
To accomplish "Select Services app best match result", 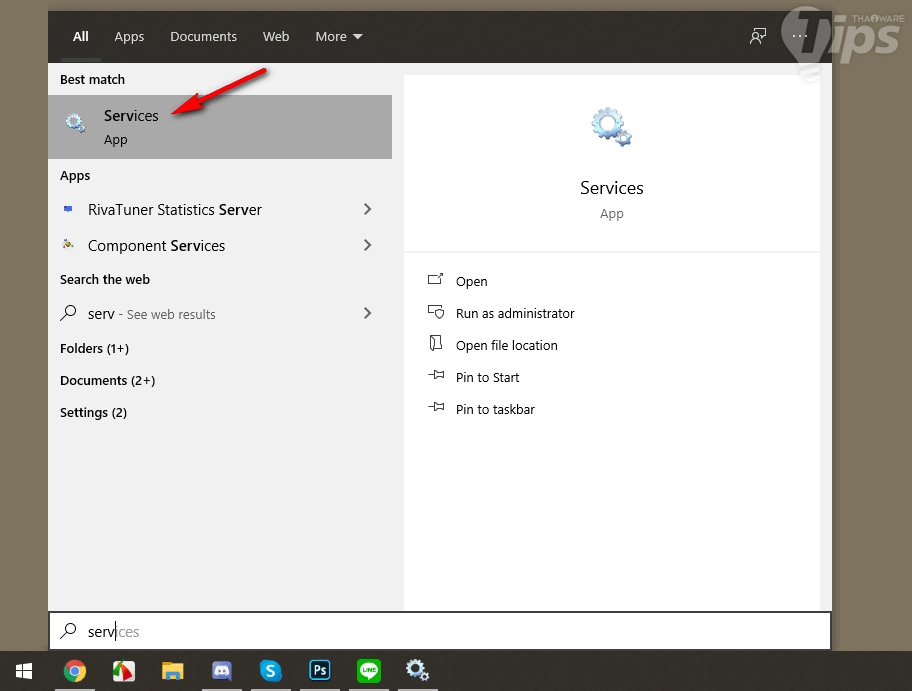I will (220, 127).
